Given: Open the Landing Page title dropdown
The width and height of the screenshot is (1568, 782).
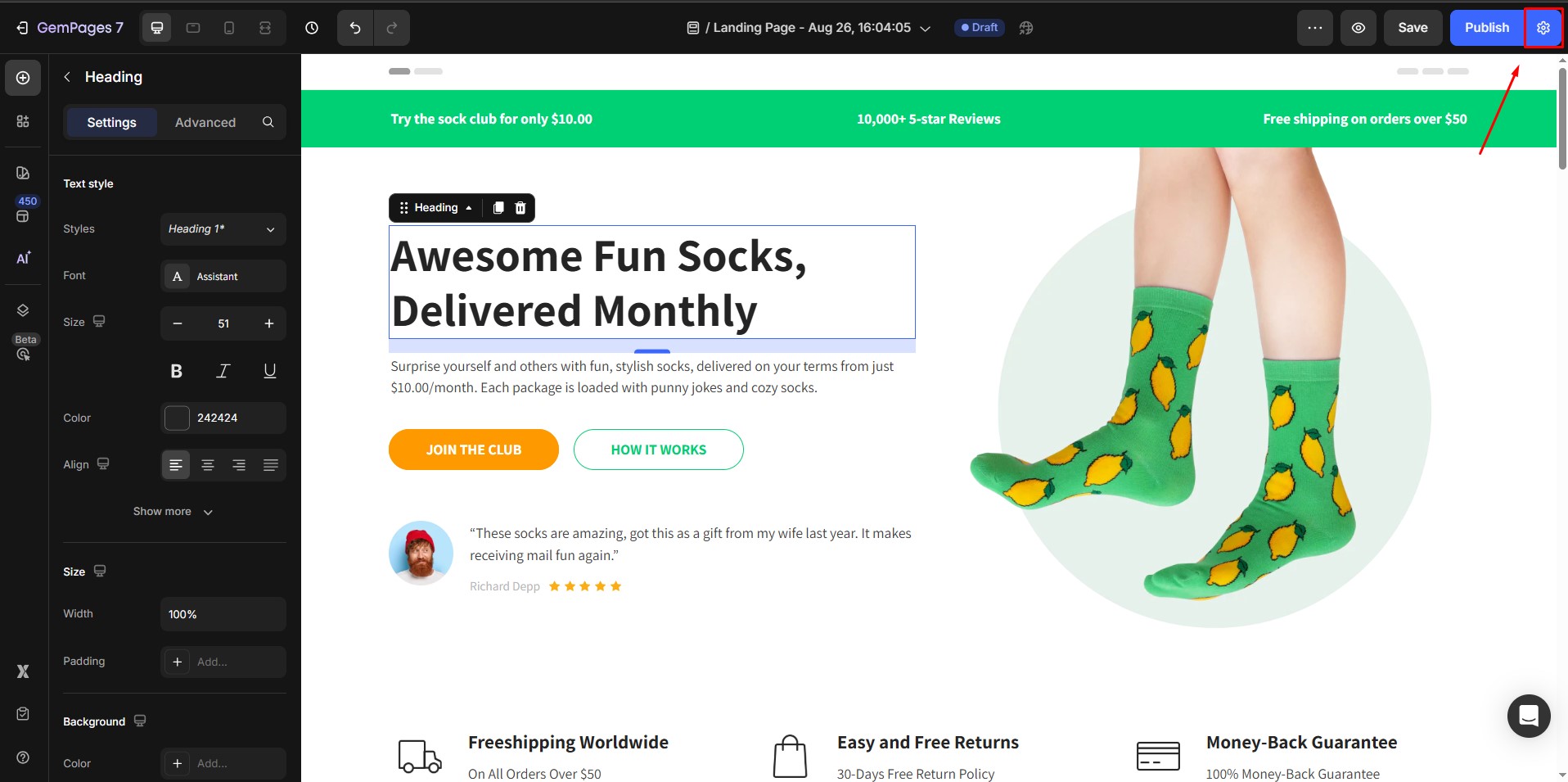Looking at the screenshot, I should tap(926, 27).
